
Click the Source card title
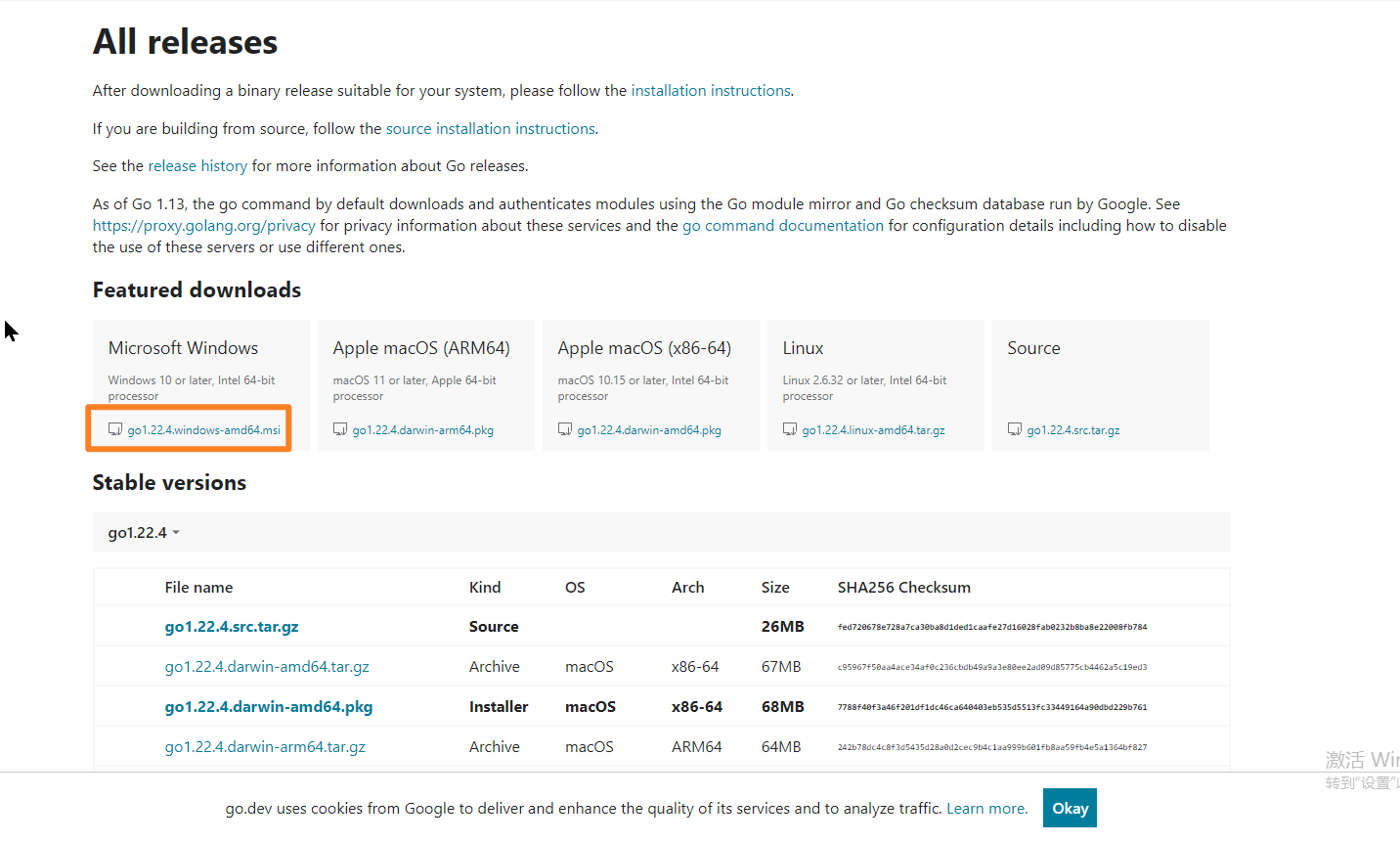(x=1034, y=348)
